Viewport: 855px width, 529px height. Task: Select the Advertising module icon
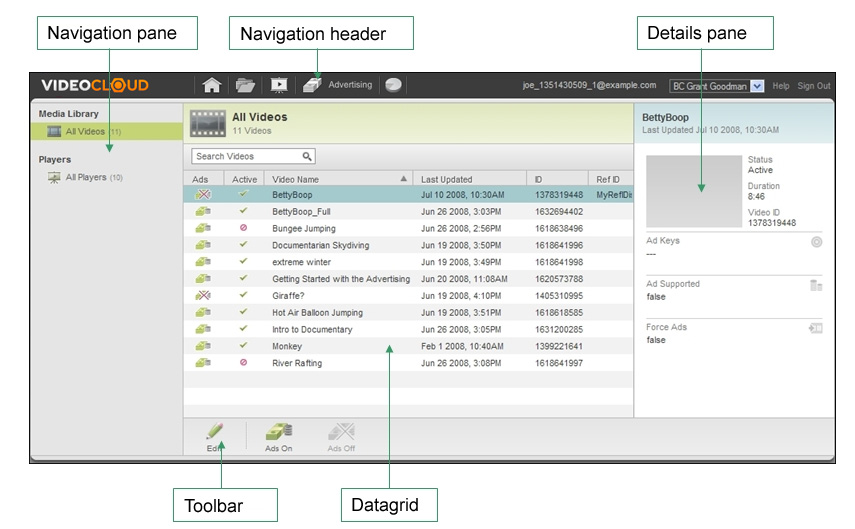(312, 85)
